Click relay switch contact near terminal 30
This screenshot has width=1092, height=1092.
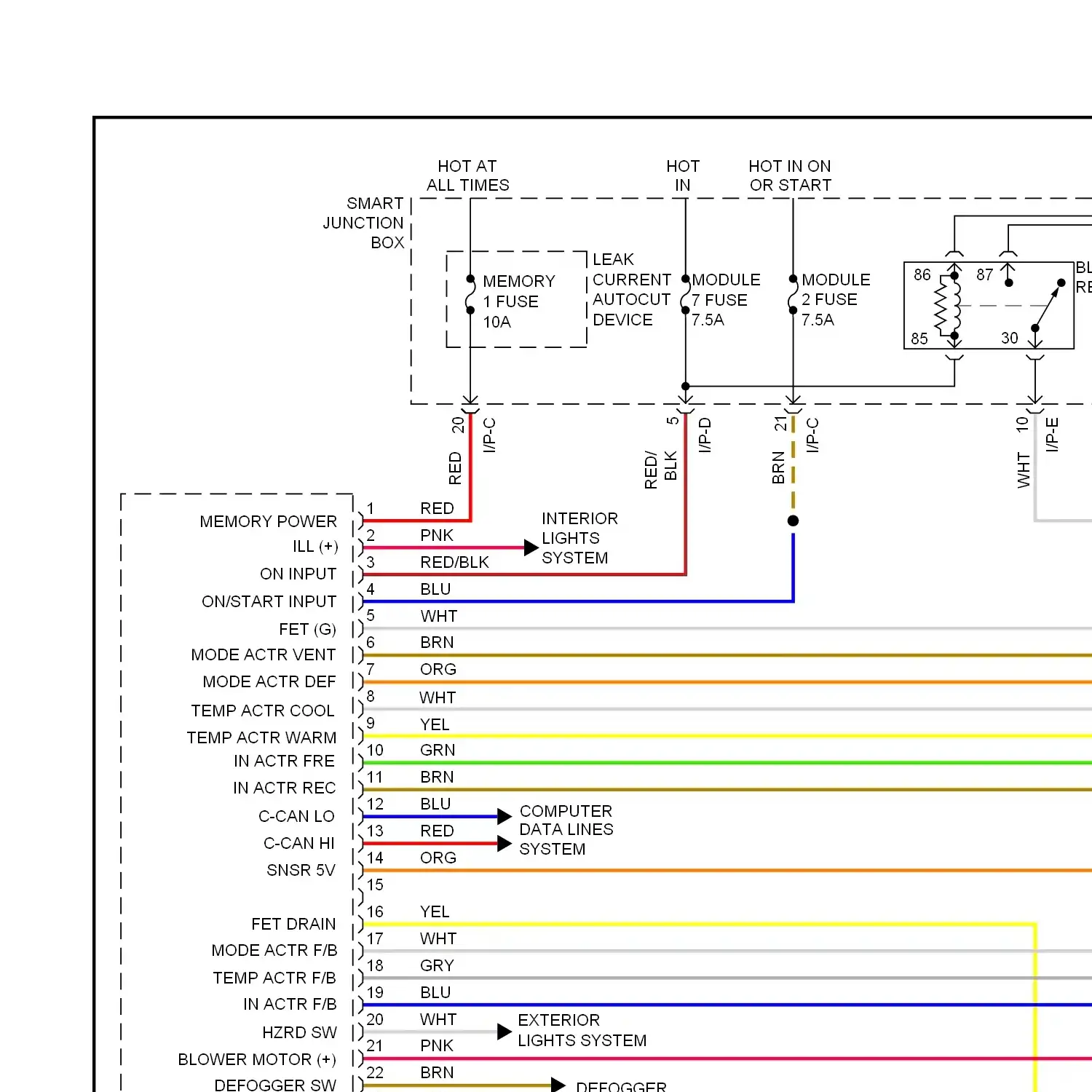[x=1048, y=305]
